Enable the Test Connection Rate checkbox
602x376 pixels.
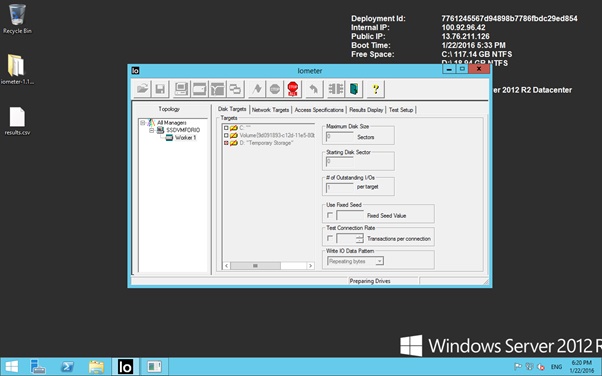(329, 238)
